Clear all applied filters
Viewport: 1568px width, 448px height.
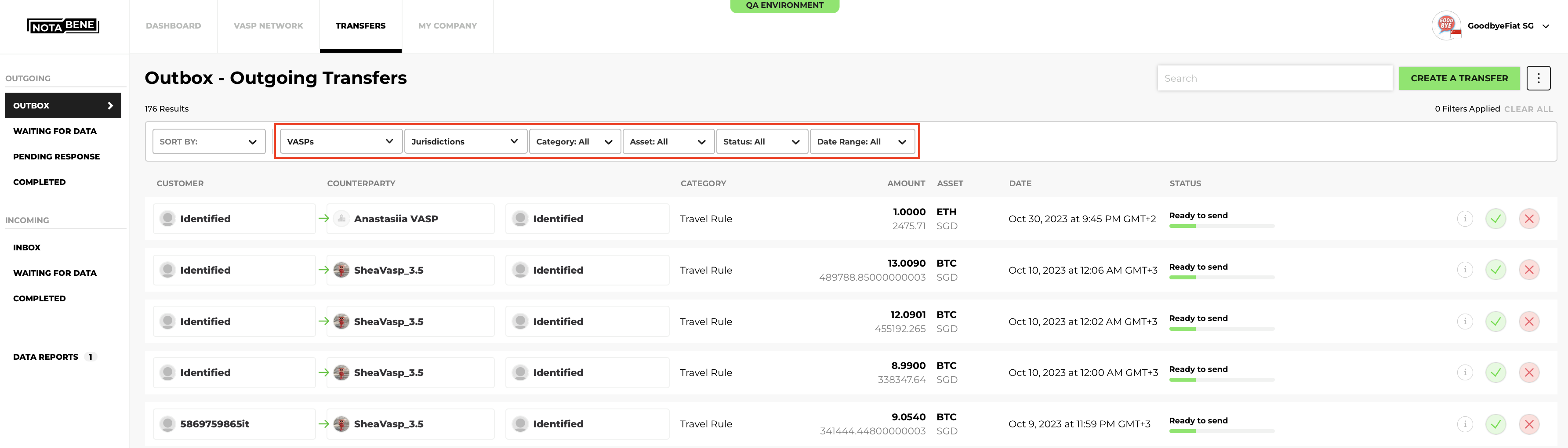(x=1528, y=109)
